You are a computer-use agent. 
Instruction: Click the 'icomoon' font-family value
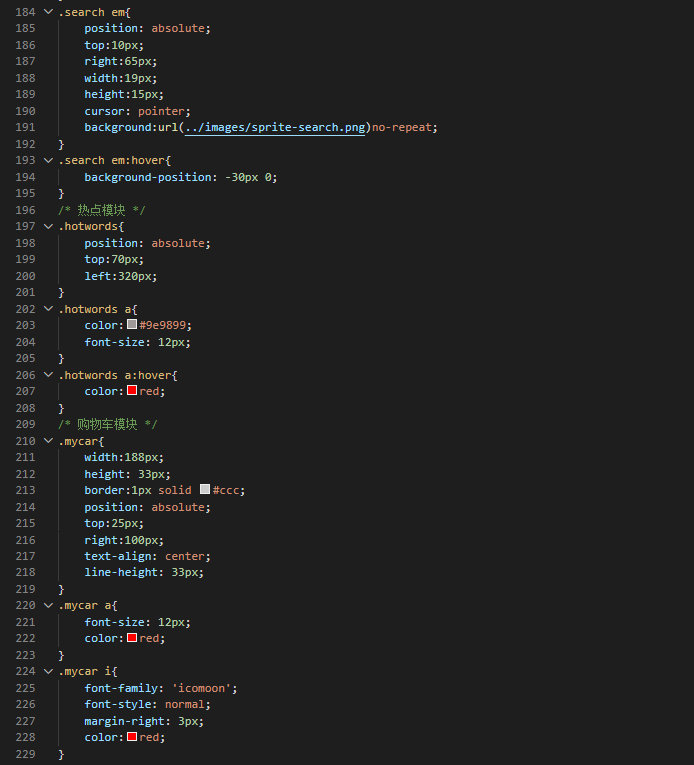[x=201, y=688]
